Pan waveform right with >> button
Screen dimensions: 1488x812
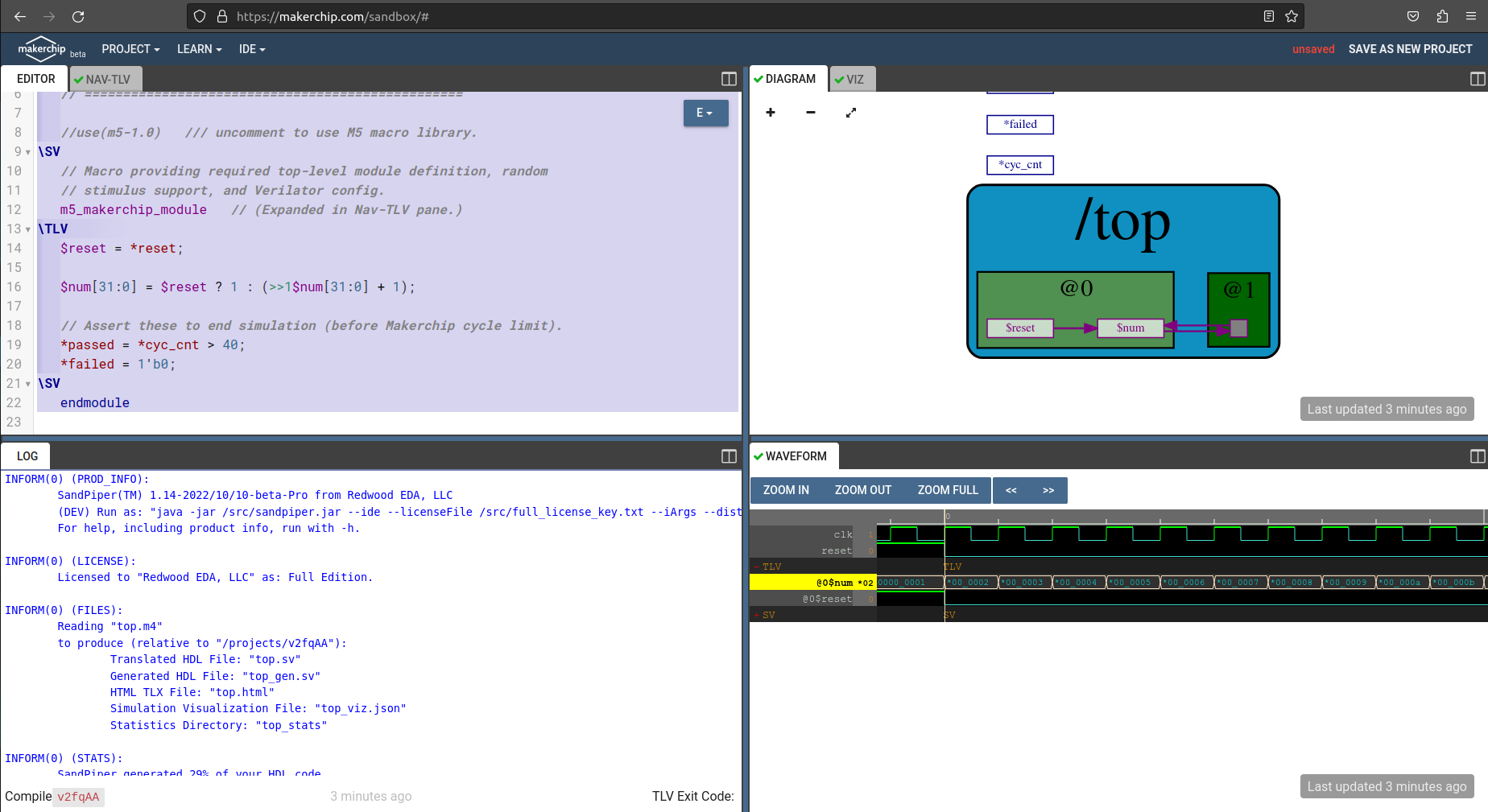click(1048, 490)
